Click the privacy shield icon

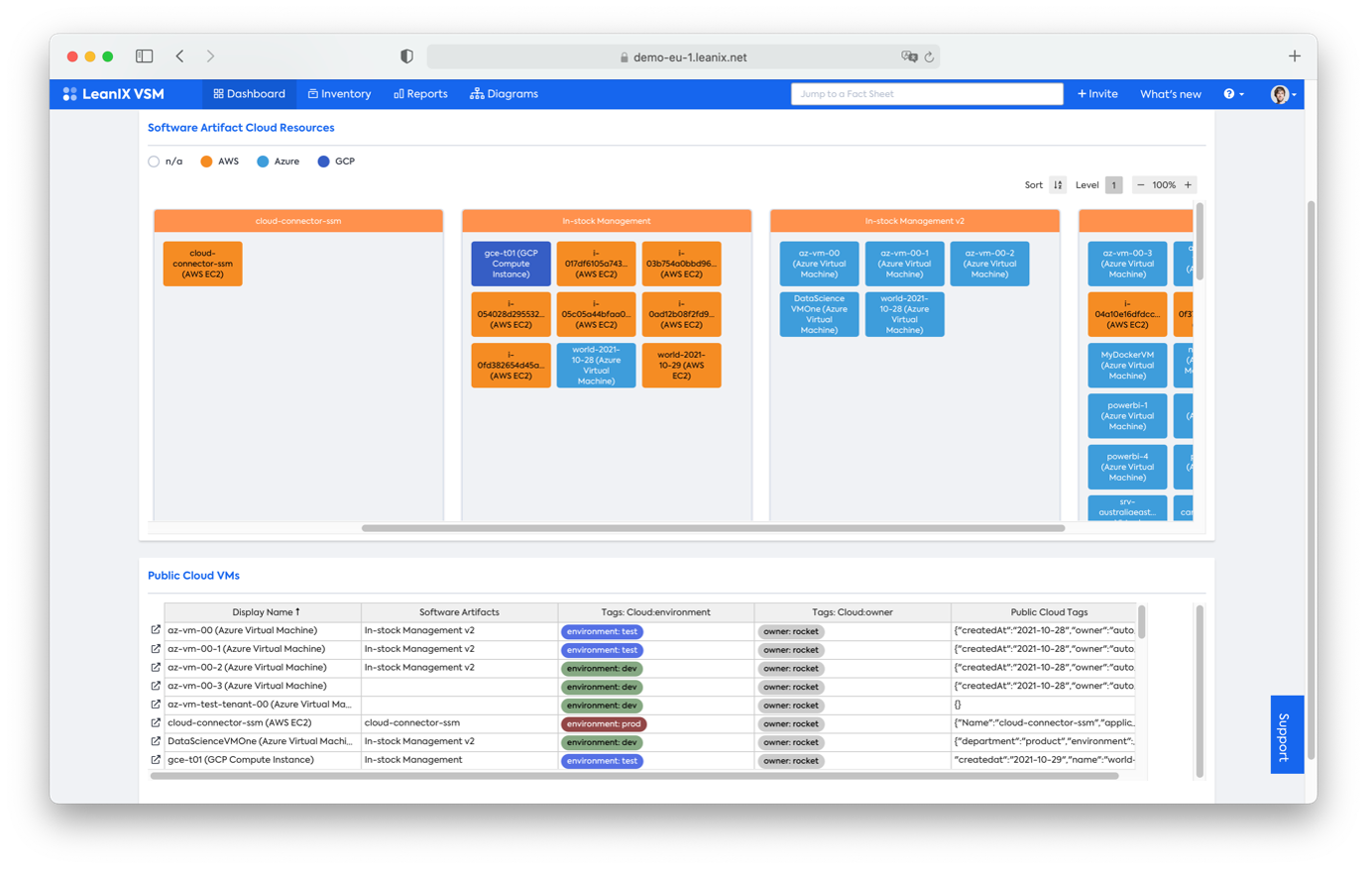click(x=406, y=56)
